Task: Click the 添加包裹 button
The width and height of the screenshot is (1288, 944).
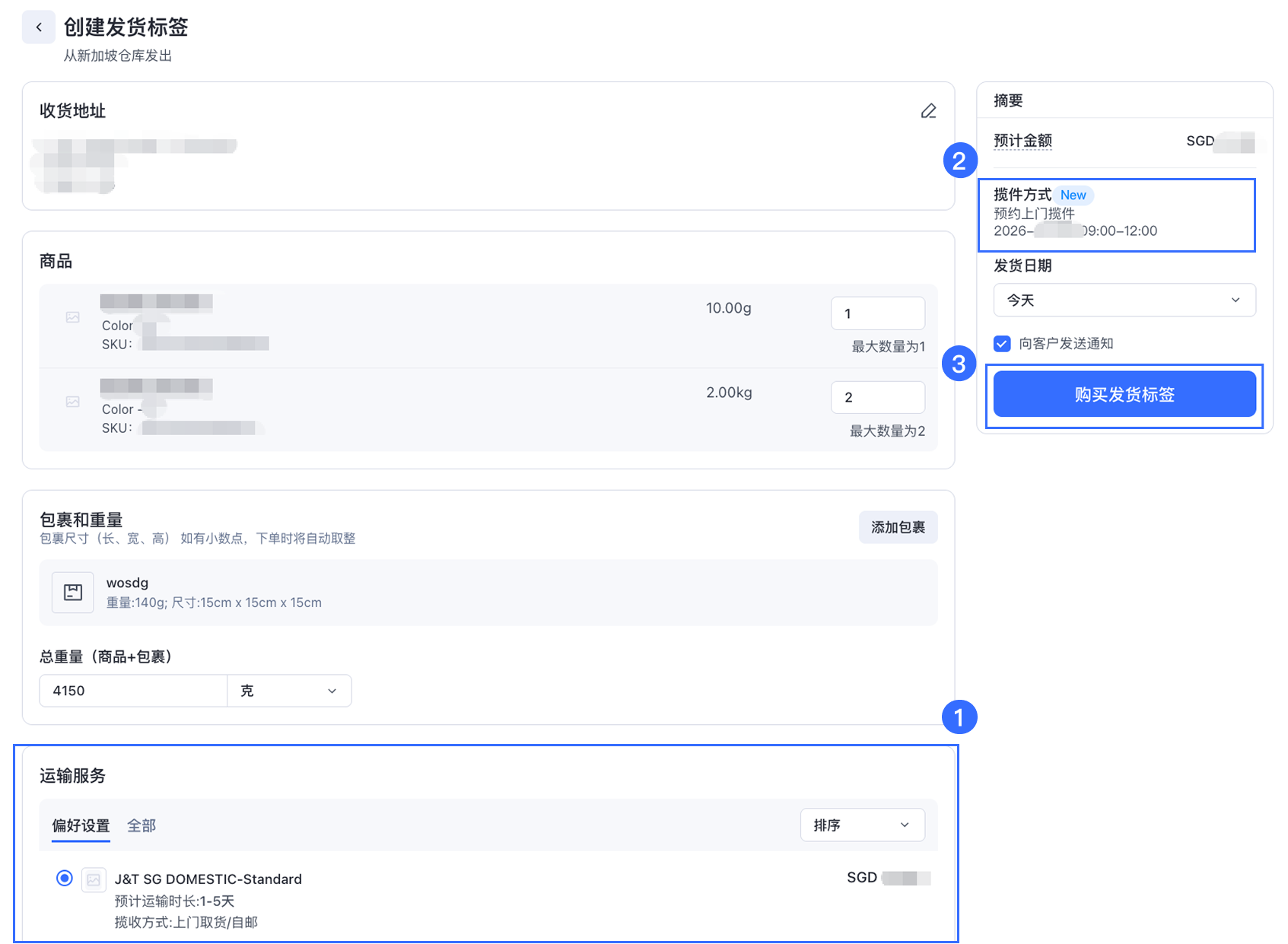Action: pos(898,528)
